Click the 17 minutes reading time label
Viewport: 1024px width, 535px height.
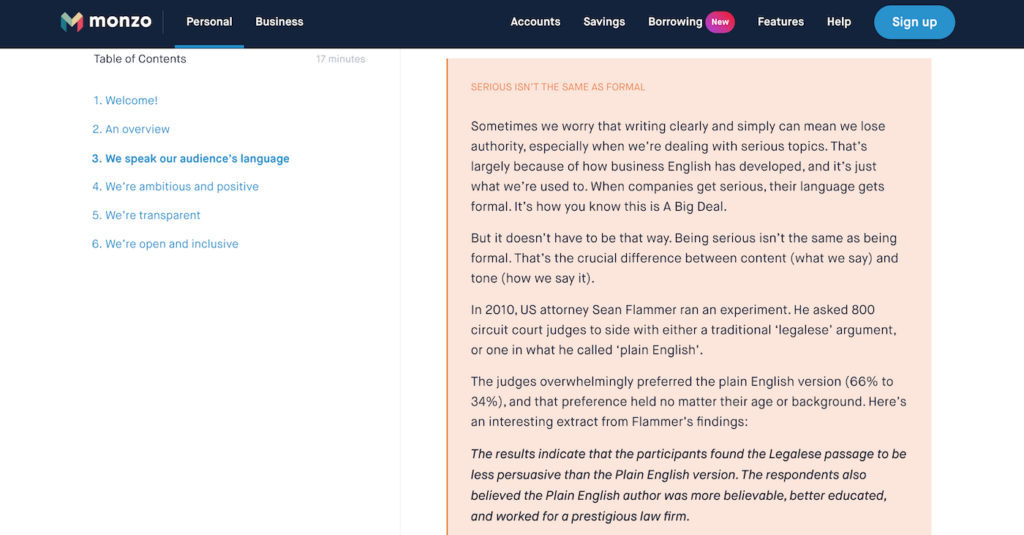pos(340,59)
